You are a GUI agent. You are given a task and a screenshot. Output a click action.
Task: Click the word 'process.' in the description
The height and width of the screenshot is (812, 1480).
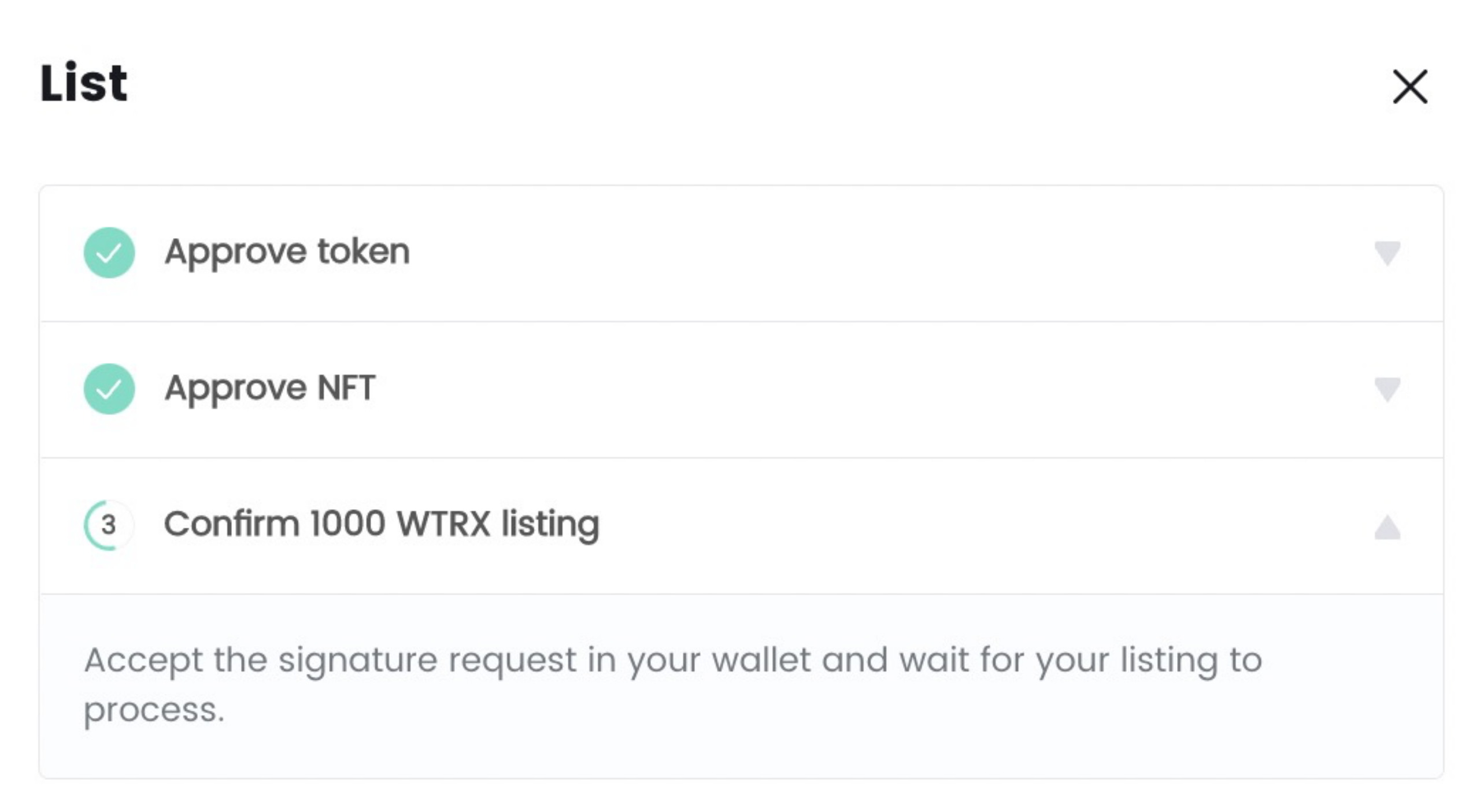pos(154,710)
